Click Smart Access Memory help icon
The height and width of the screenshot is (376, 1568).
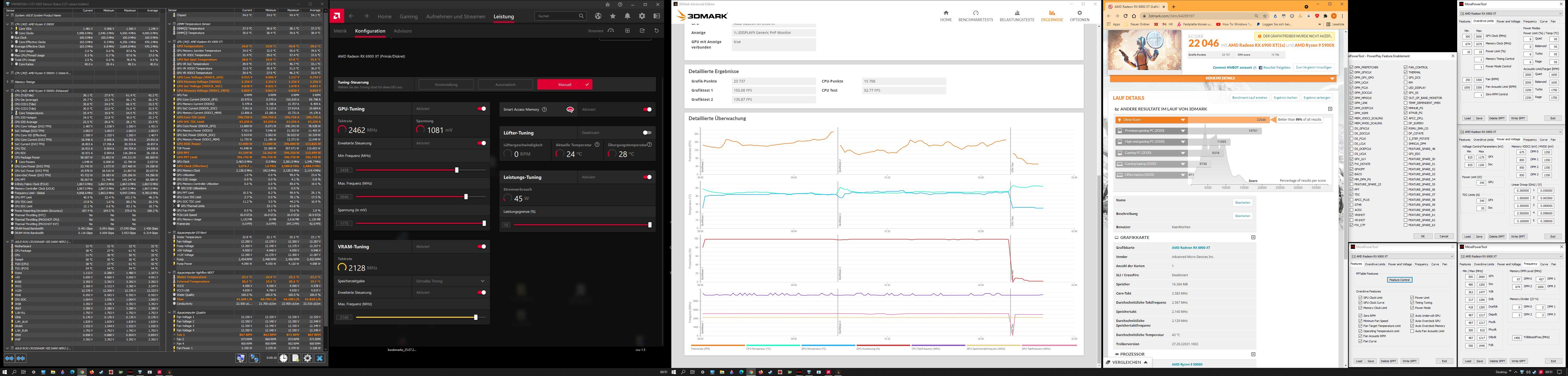(x=544, y=109)
